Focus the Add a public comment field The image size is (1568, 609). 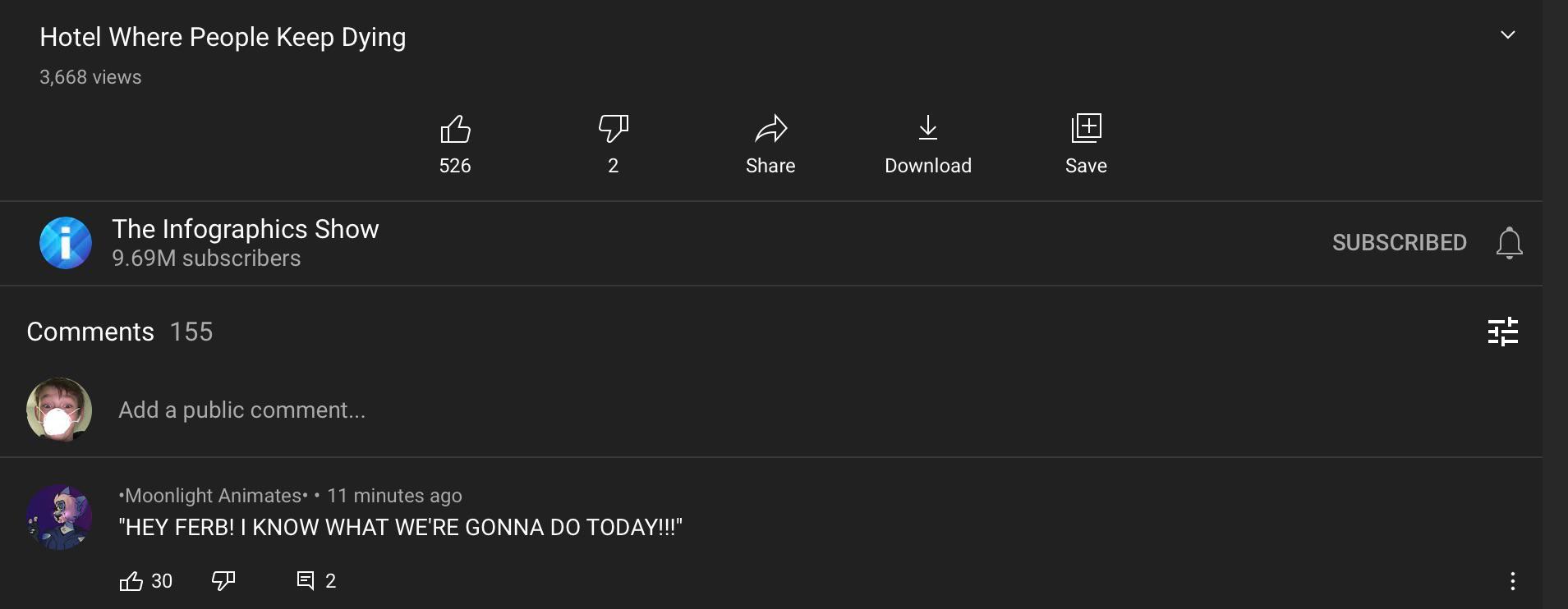tap(241, 410)
